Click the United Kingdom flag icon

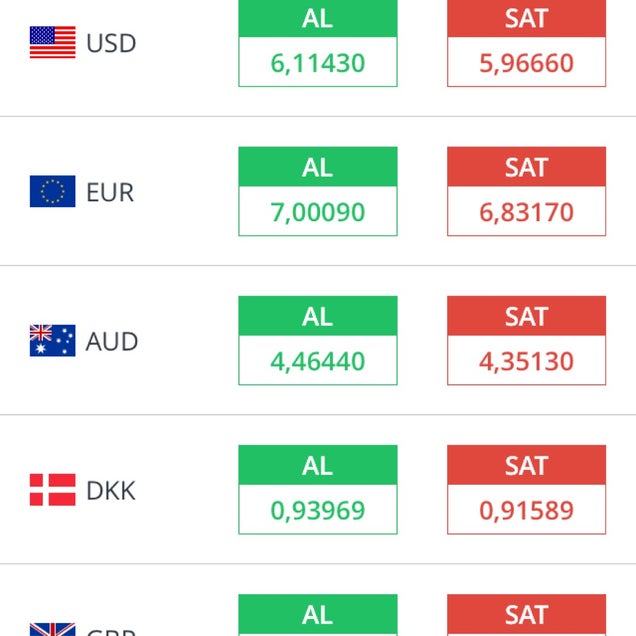[x=52, y=629]
